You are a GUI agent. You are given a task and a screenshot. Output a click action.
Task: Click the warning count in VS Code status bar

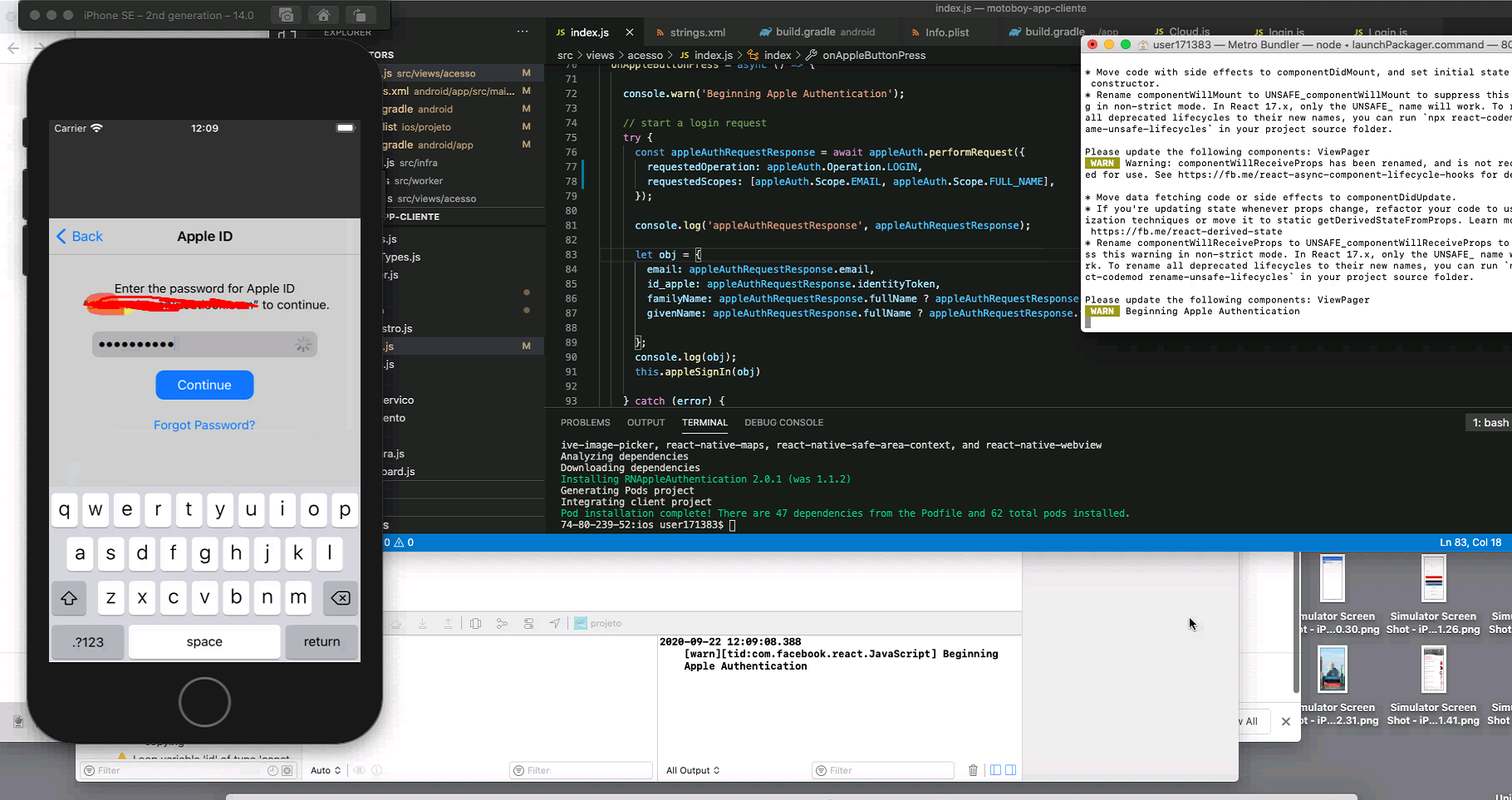[404, 542]
